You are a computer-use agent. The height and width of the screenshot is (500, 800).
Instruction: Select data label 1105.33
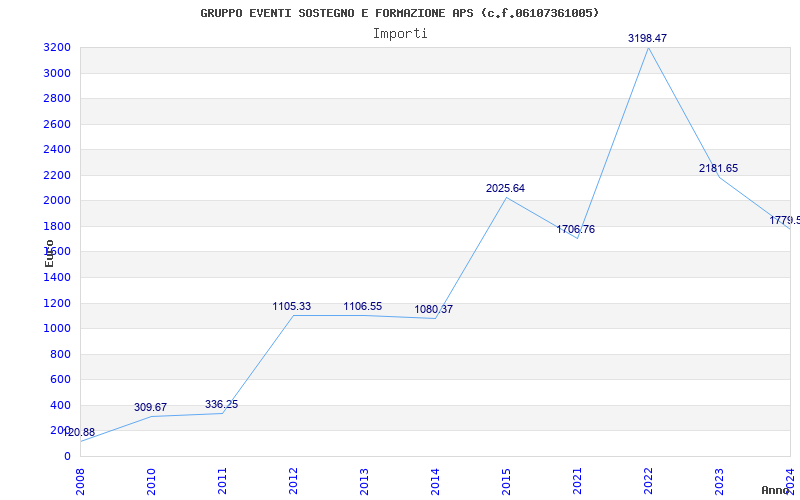click(x=291, y=307)
